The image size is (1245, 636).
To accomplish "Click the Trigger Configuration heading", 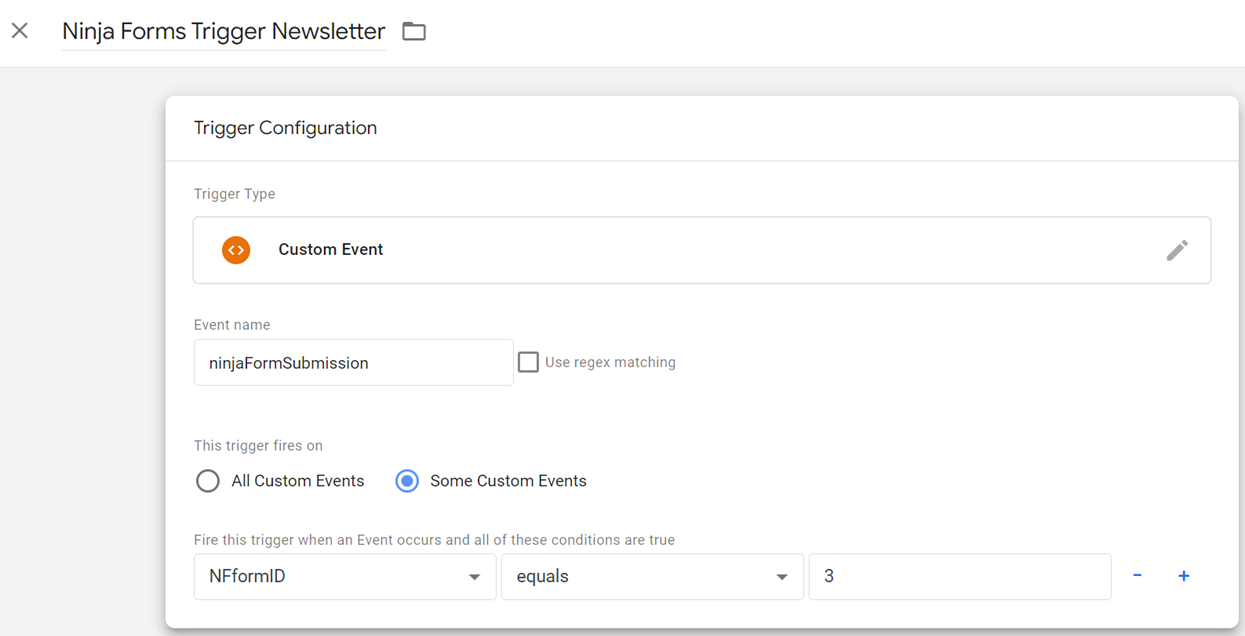I will click(x=285, y=128).
